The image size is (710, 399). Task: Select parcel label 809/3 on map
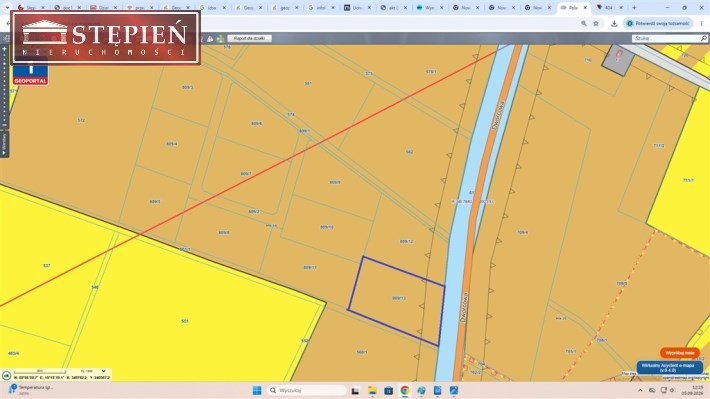(x=187, y=87)
